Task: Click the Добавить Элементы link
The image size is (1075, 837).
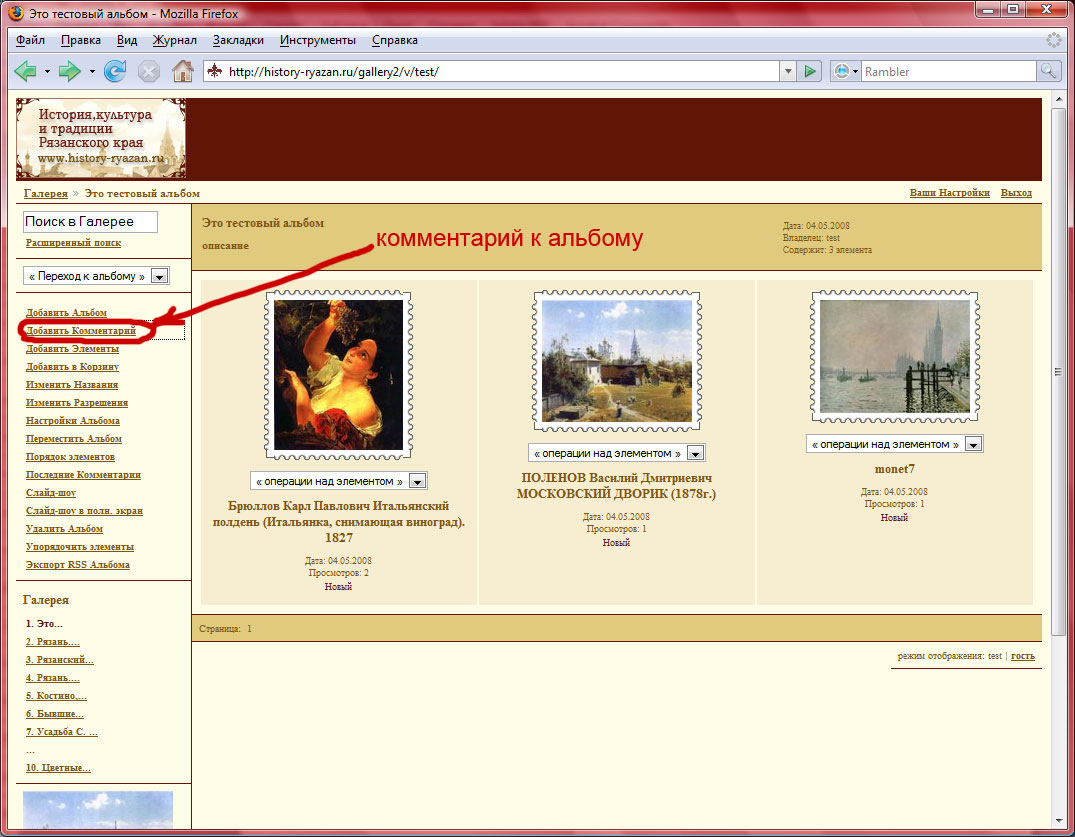Action: (x=72, y=348)
